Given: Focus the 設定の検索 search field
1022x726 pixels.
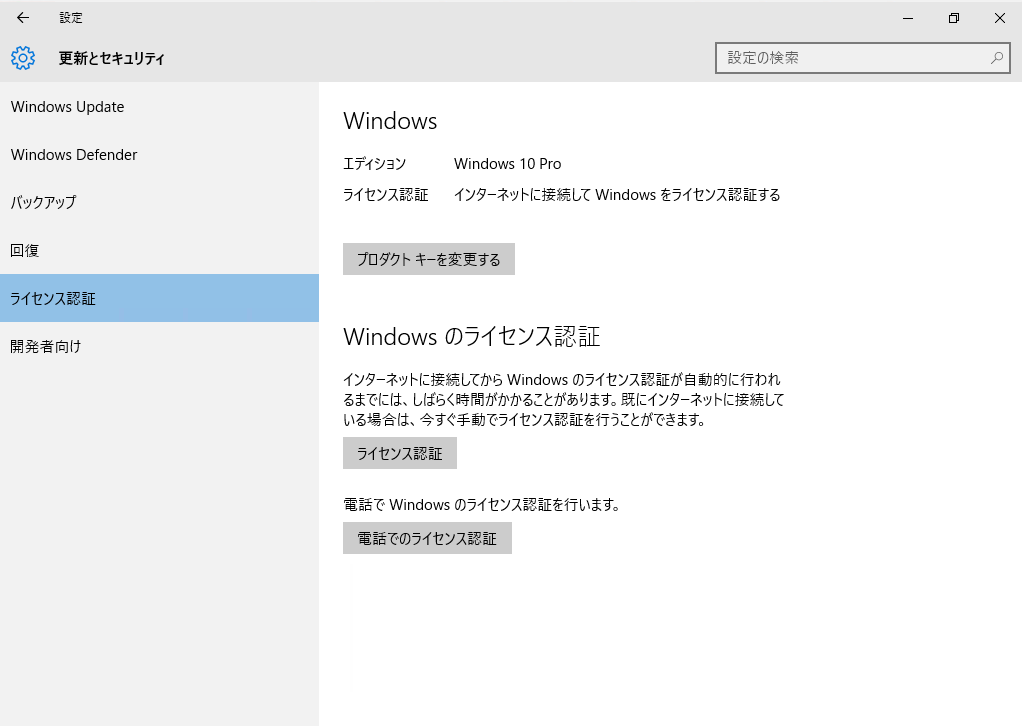Looking at the screenshot, I should (x=862, y=58).
